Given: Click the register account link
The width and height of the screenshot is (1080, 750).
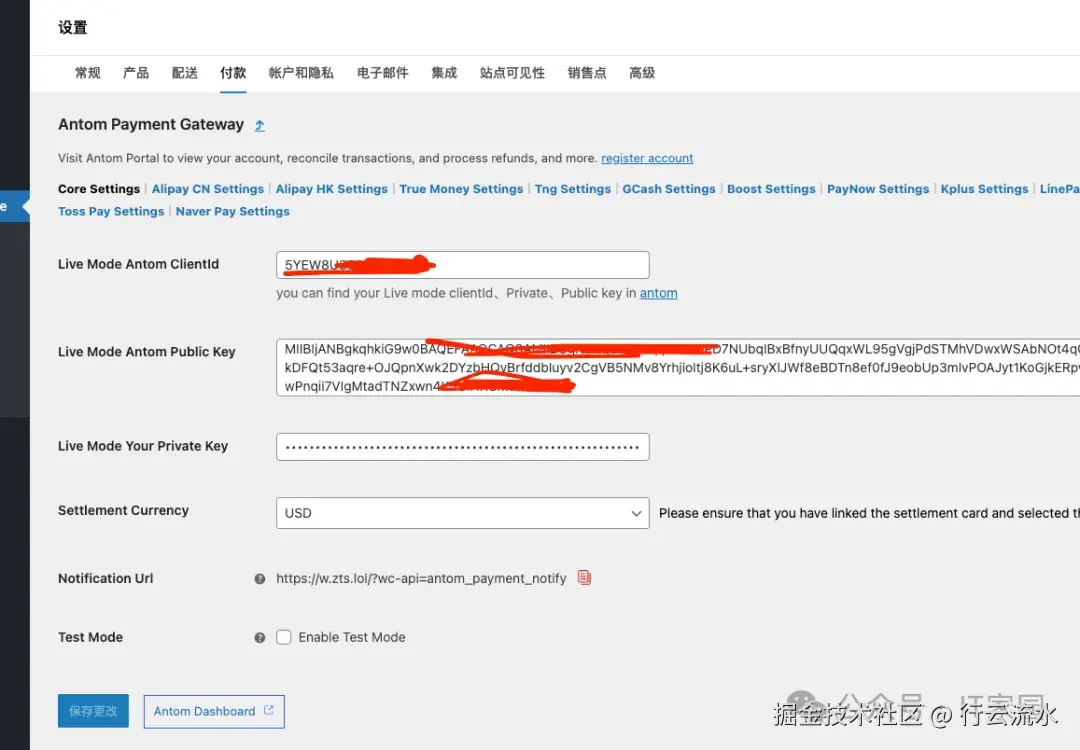Looking at the screenshot, I should click(x=647, y=158).
